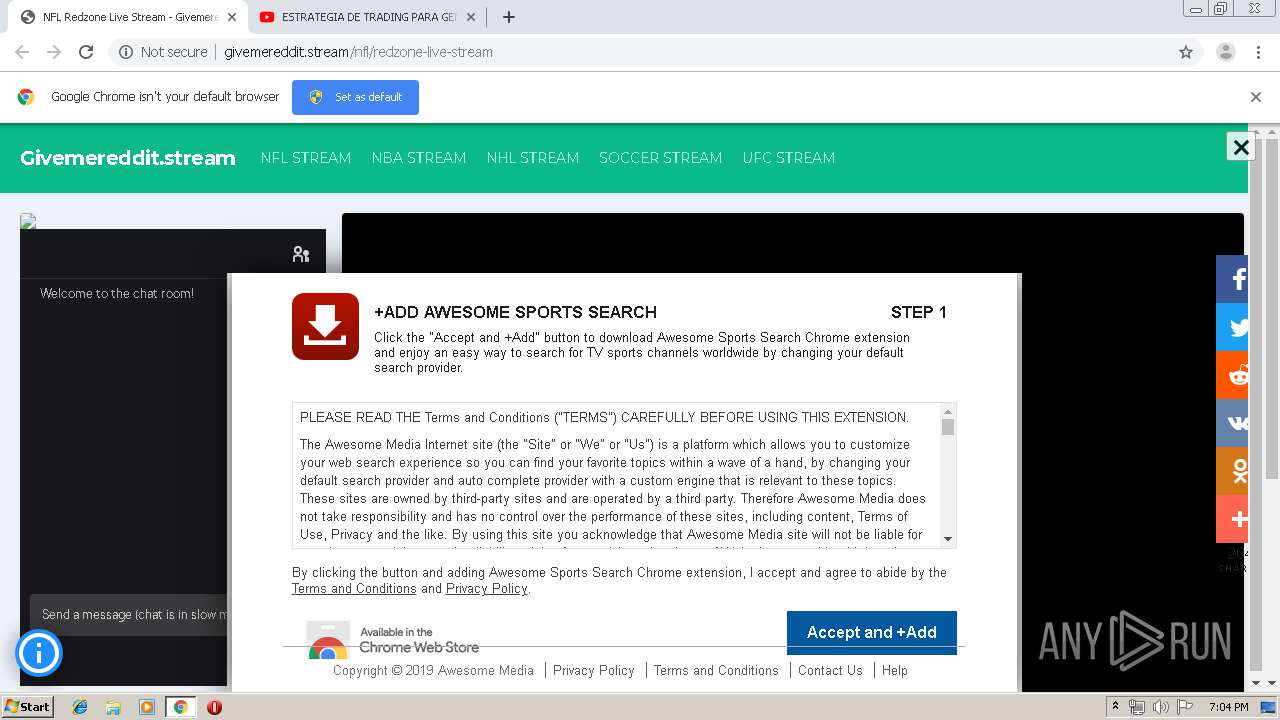Open the Action Center flag icon
Screen dimensions: 1280x720
[x=1185, y=707]
